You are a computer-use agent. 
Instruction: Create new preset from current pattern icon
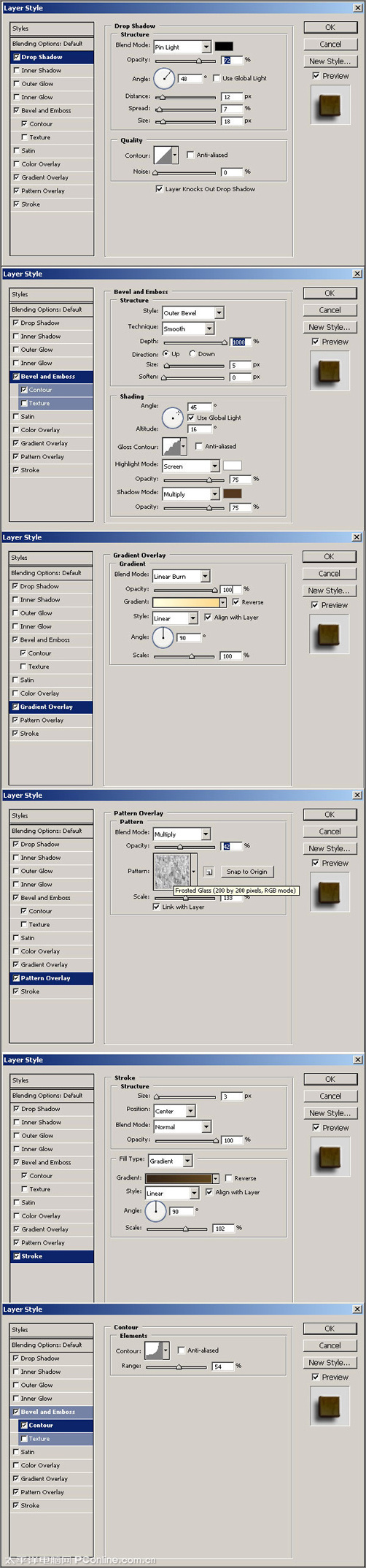tap(208, 872)
